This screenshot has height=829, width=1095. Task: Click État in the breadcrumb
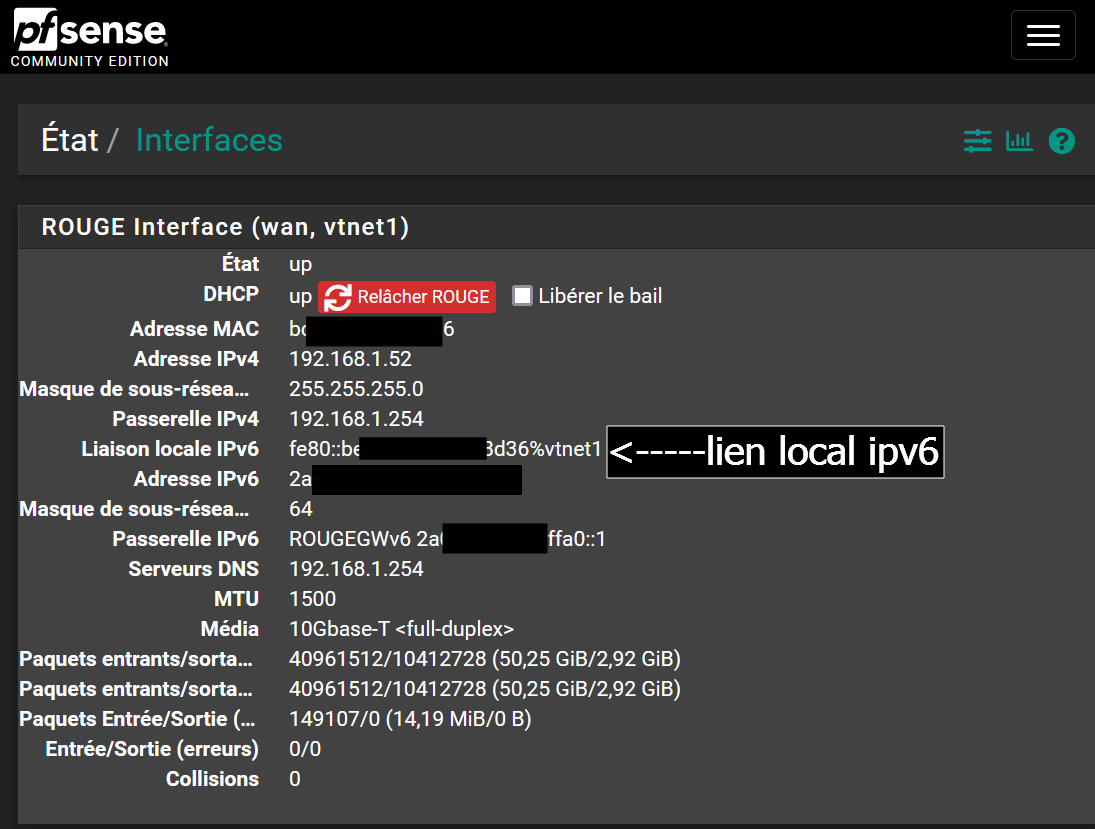68,139
